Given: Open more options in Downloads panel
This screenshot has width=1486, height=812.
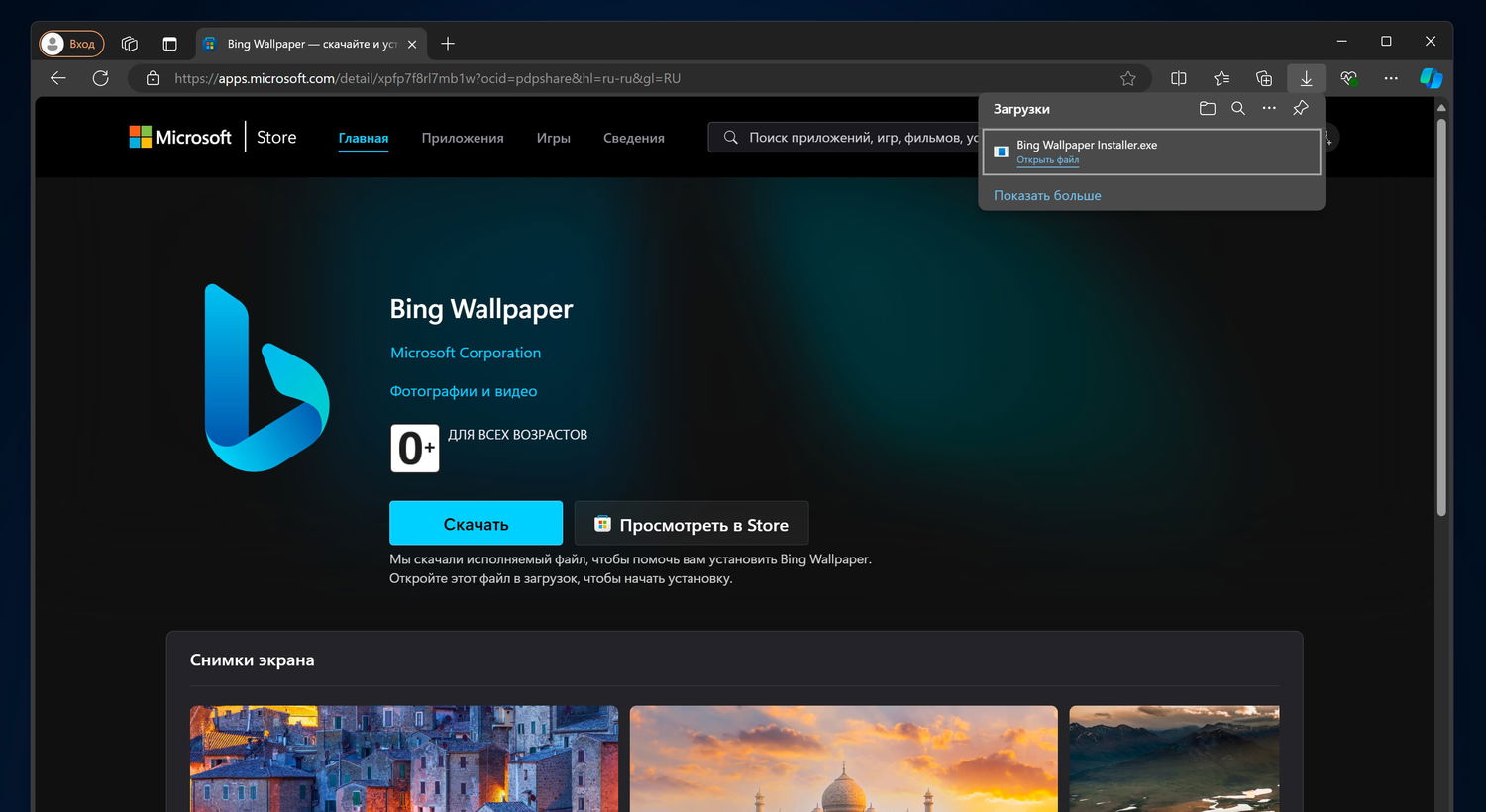Looking at the screenshot, I should coord(1269,109).
